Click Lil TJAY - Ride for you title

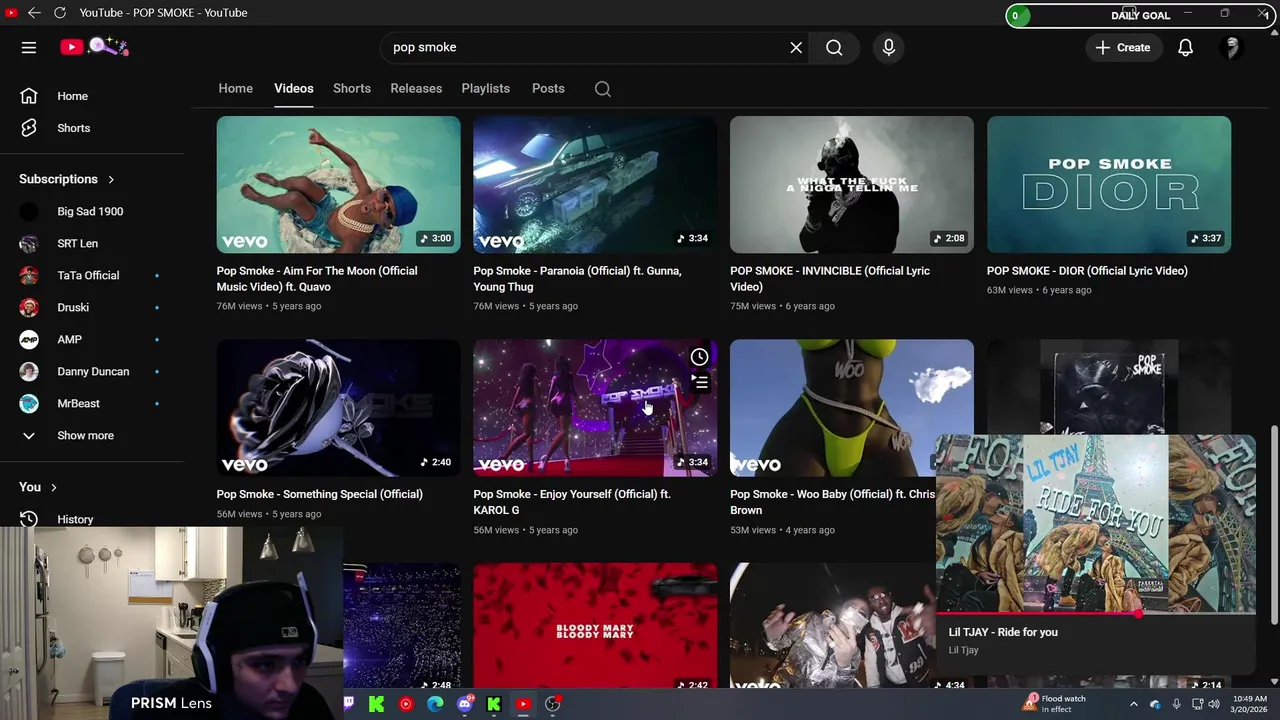coord(1003,632)
